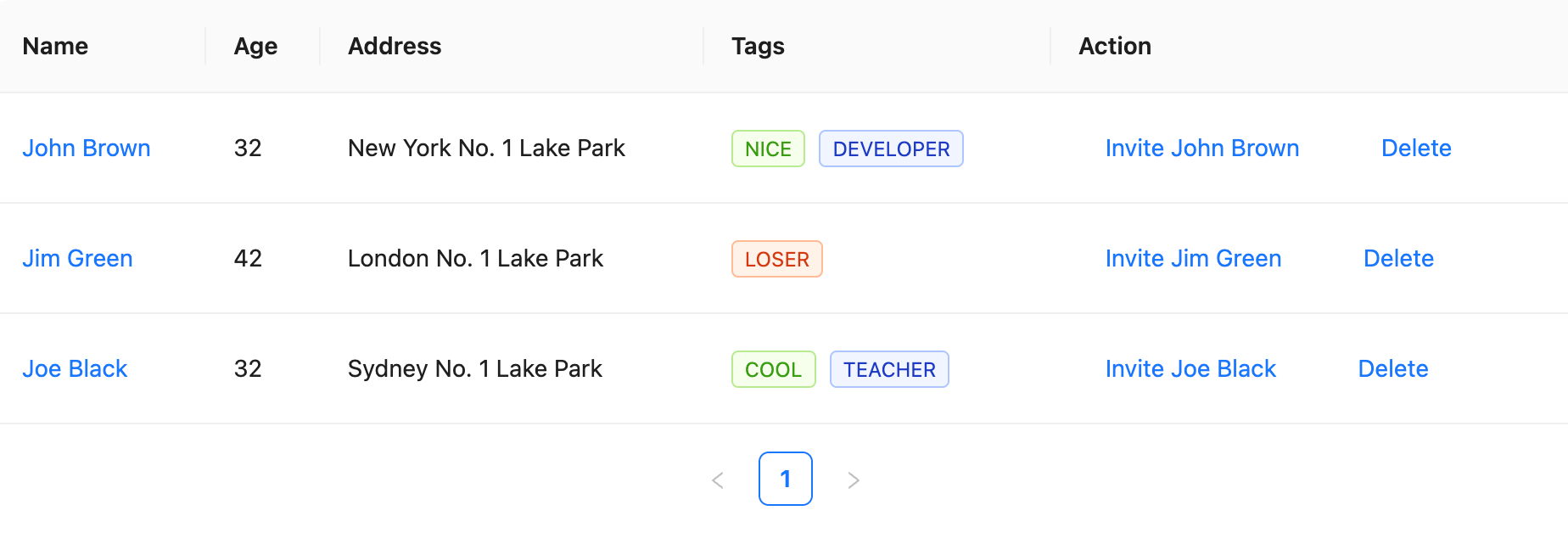Click the COOL tag

(x=773, y=369)
